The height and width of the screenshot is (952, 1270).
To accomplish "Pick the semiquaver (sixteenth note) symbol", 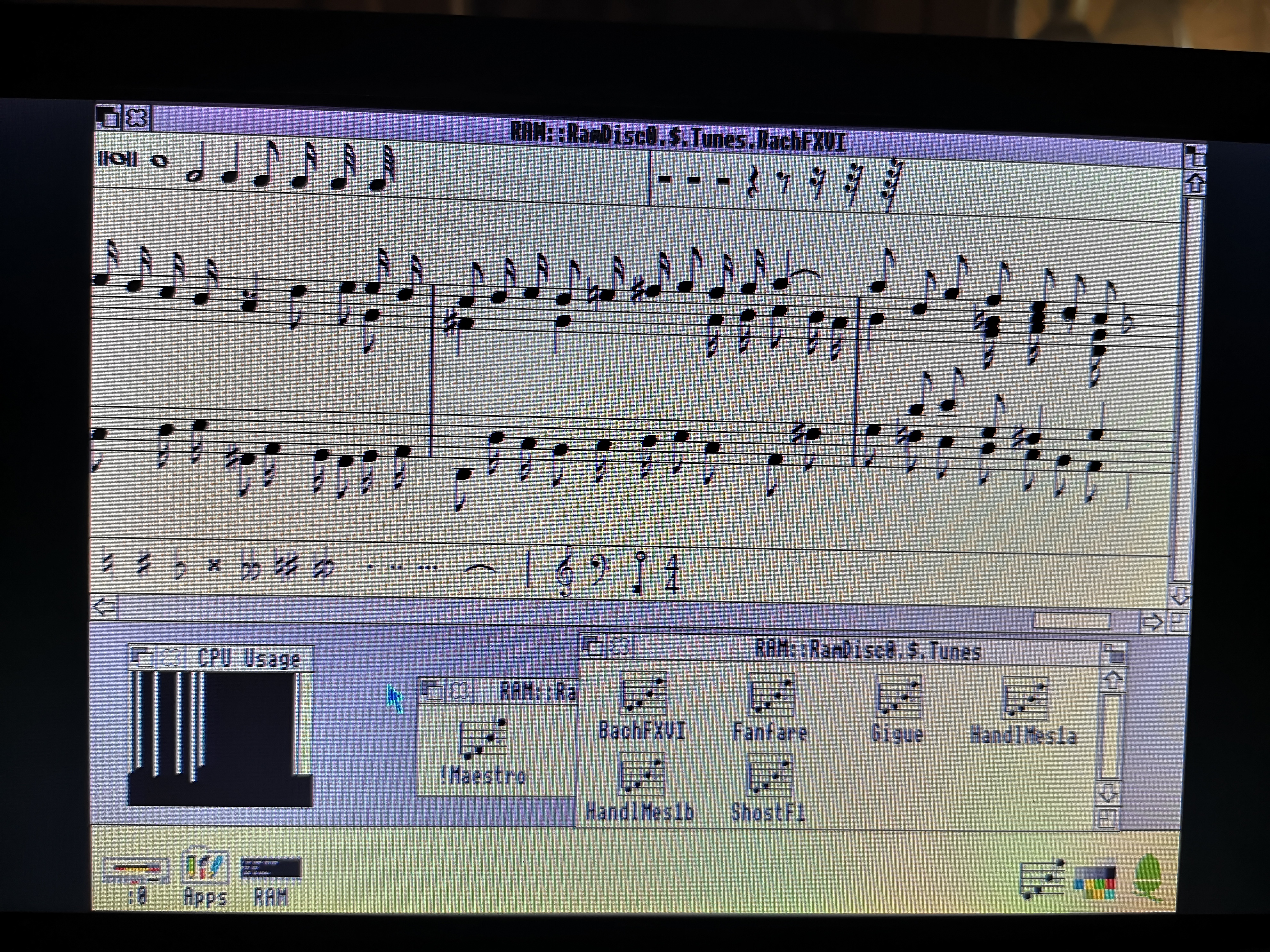I will (x=304, y=165).
